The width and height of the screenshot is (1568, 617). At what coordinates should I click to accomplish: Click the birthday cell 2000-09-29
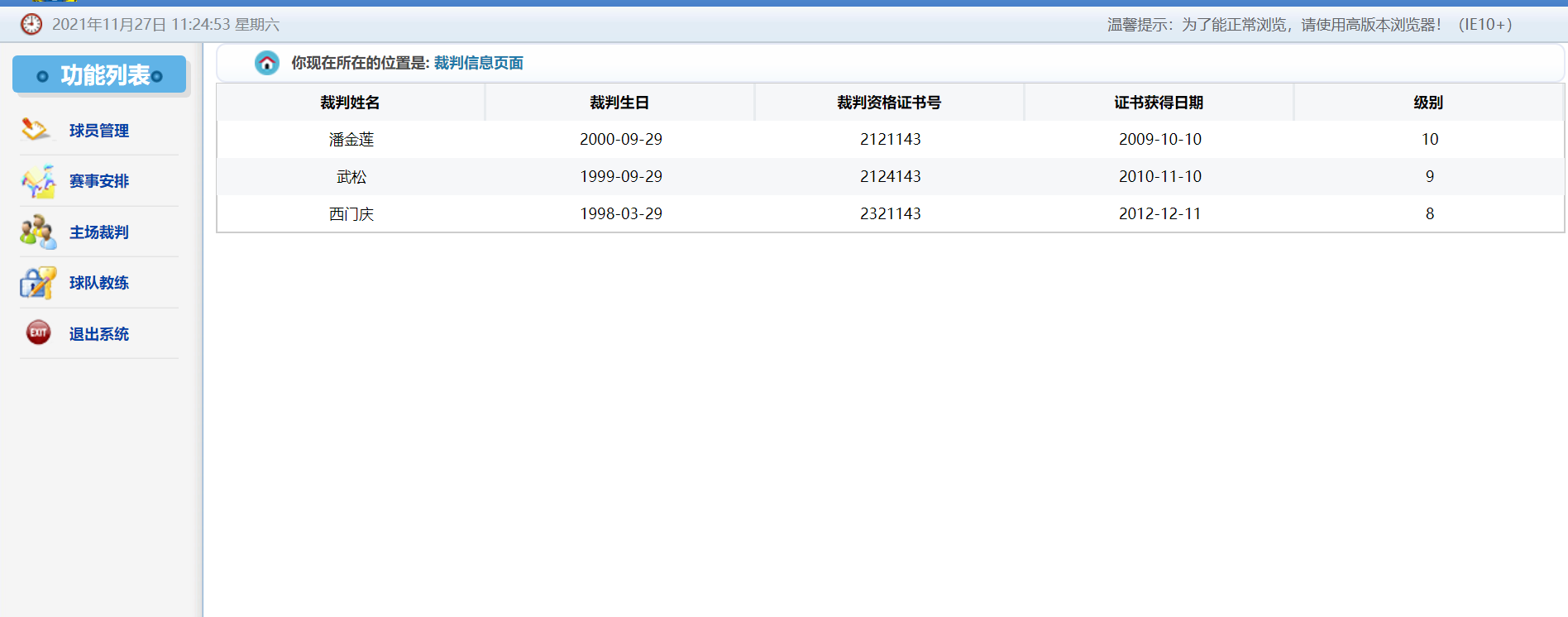coord(621,139)
